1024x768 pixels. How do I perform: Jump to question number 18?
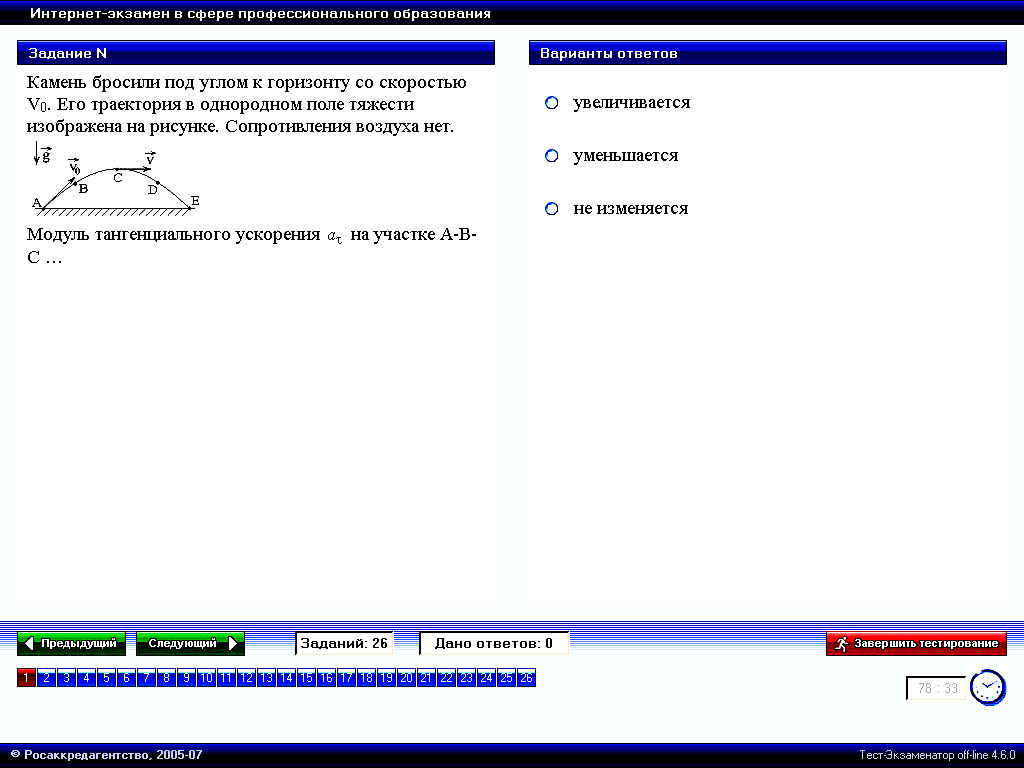point(366,678)
